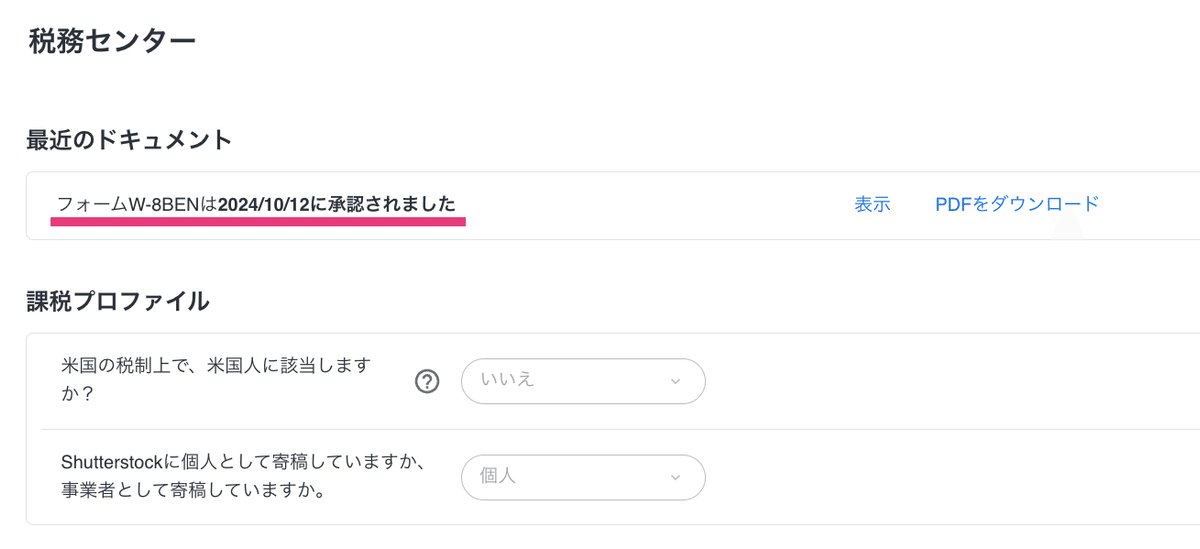1200x549 pixels.
Task: Select the フォームW-8BEN approval message text
Action: tap(256, 204)
